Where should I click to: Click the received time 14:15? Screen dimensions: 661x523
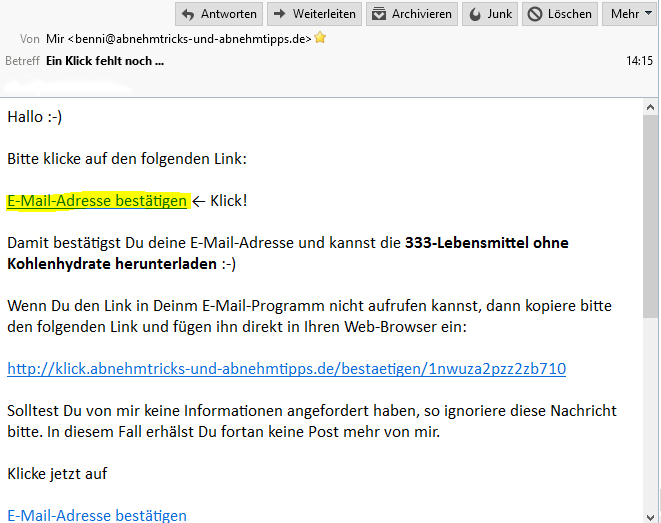tap(639, 61)
